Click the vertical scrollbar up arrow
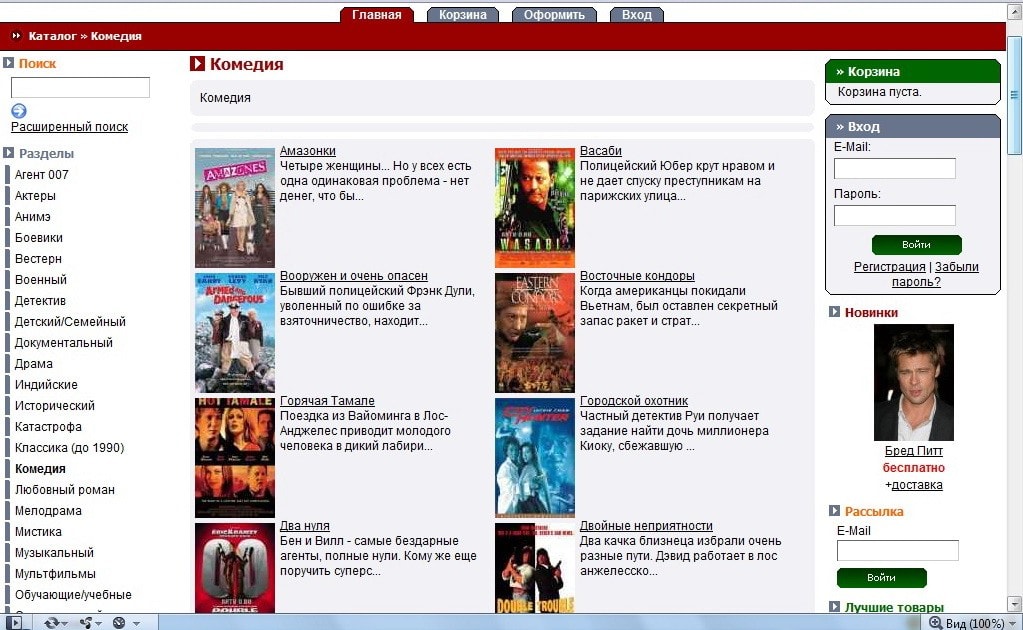This screenshot has height=630, width=1023. point(1014,13)
